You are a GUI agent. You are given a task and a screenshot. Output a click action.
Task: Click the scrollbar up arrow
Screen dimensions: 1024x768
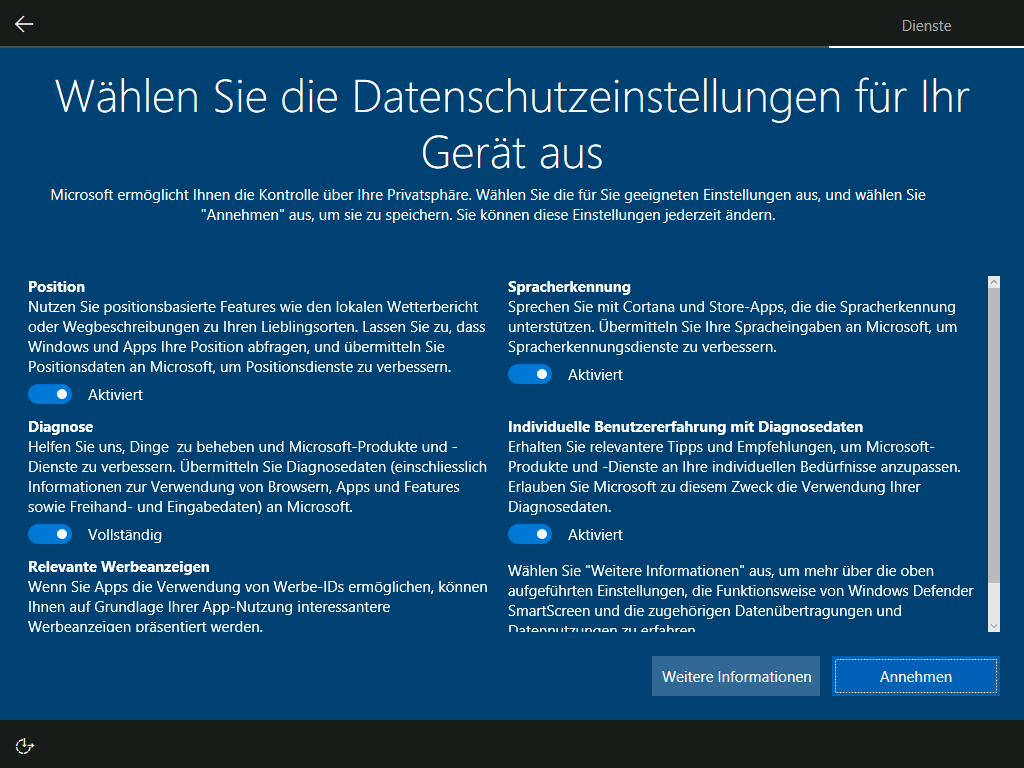pos(993,281)
